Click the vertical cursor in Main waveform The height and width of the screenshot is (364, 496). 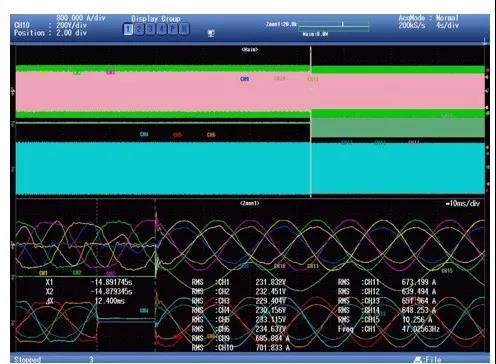311,122
